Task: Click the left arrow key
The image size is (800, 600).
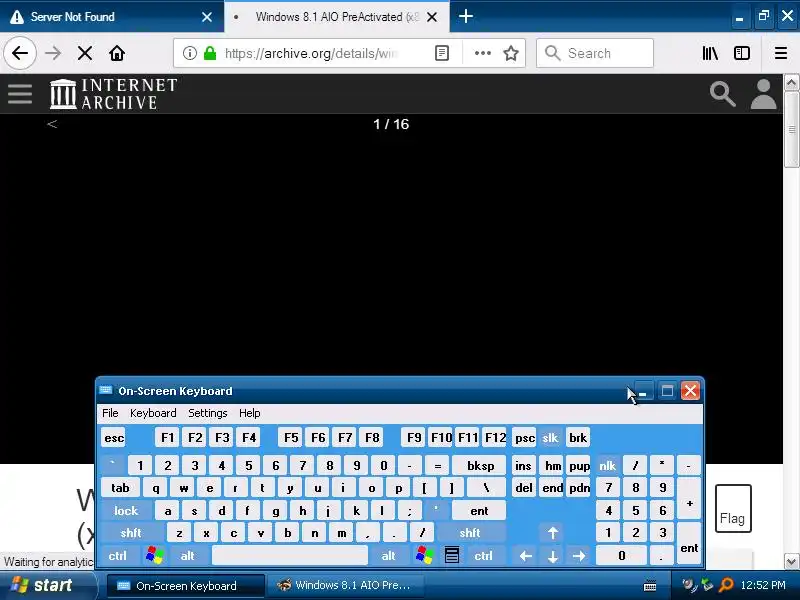Action: pyautogui.click(x=526, y=556)
